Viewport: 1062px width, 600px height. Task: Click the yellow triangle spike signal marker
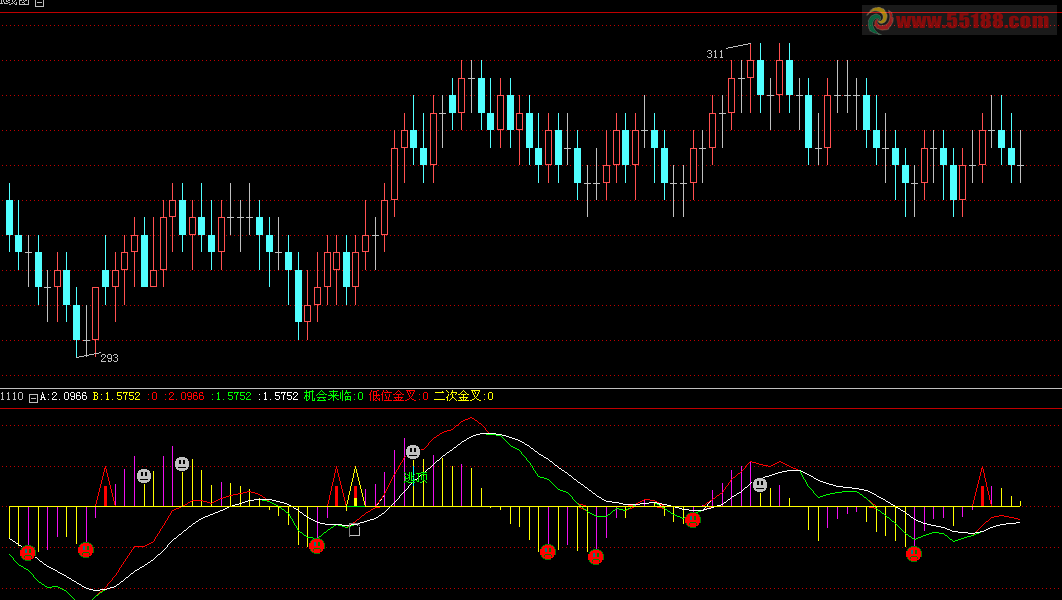[x=356, y=487]
